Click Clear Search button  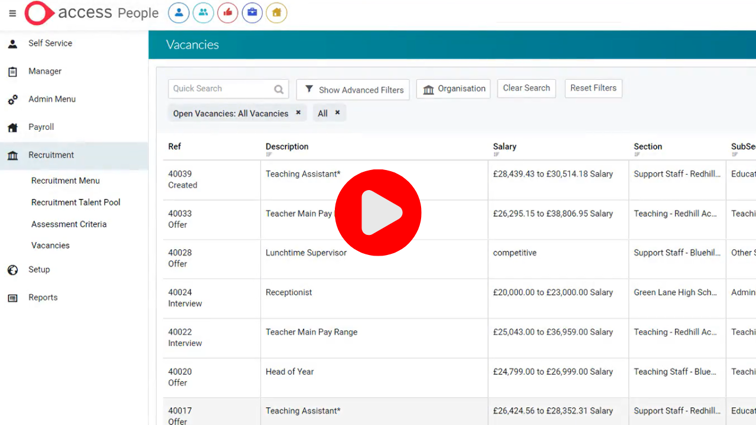[x=526, y=88]
